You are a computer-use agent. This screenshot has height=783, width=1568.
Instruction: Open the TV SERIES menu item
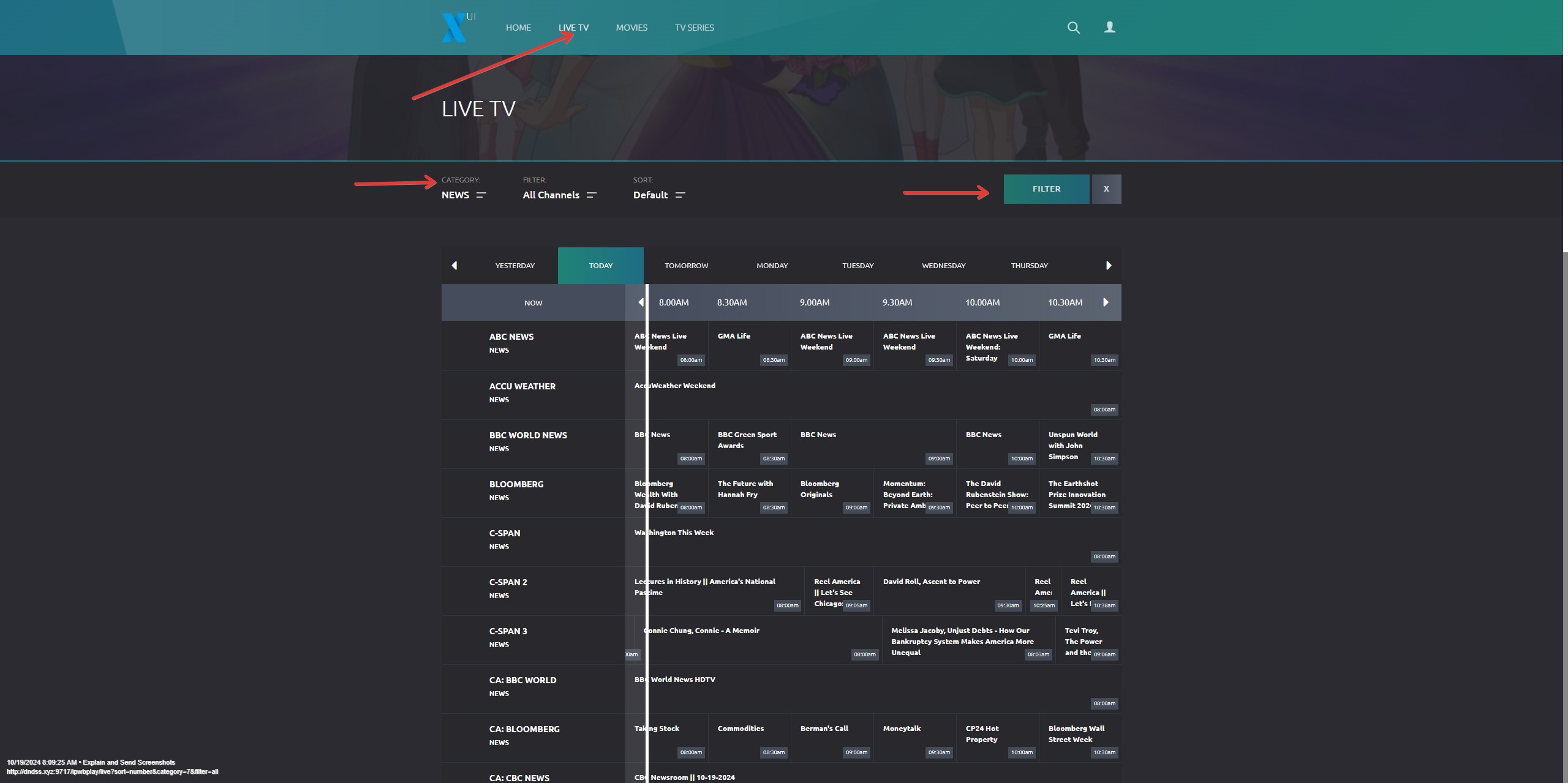pyautogui.click(x=695, y=28)
